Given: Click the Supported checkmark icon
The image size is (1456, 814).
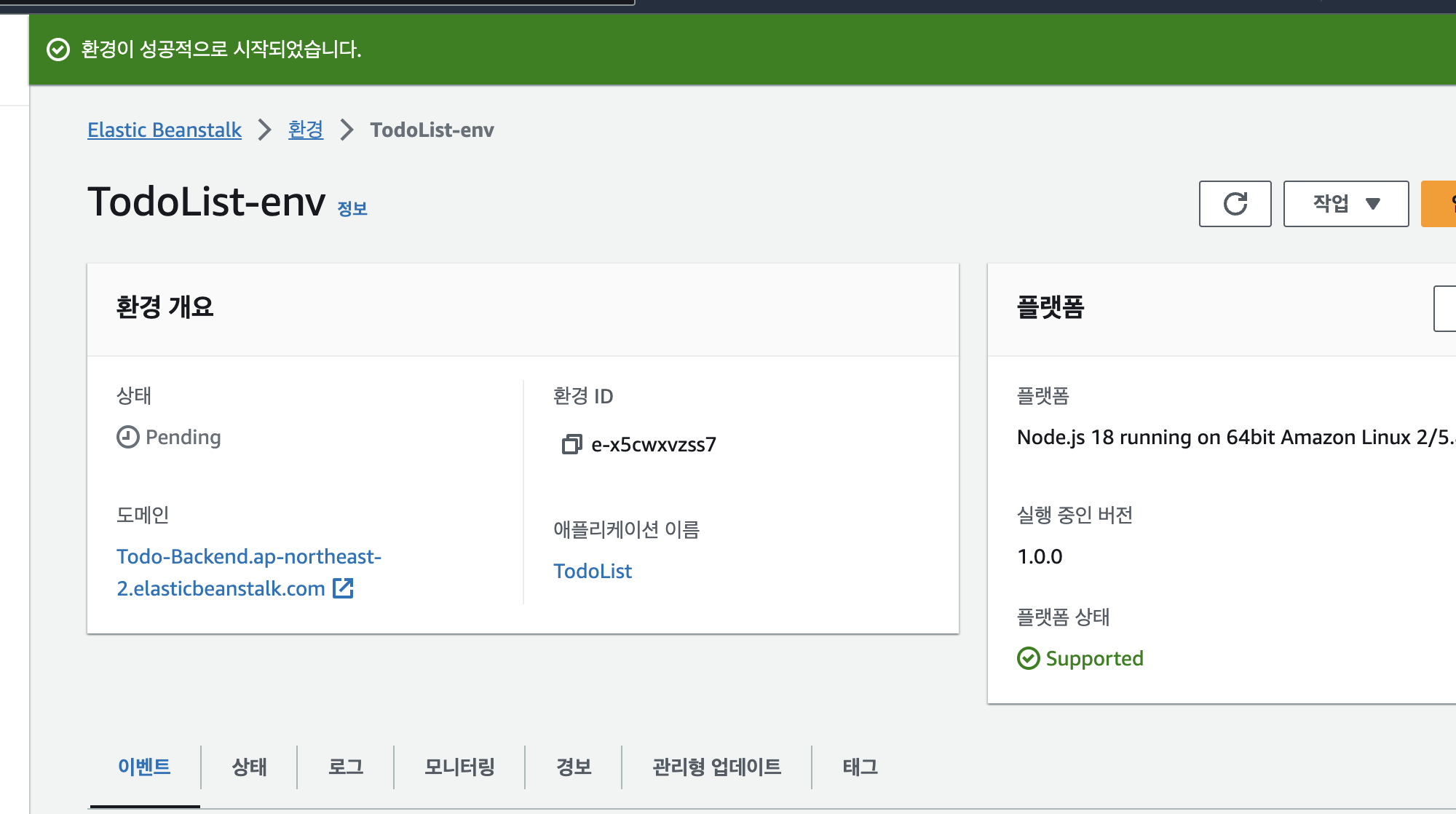Looking at the screenshot, I should coord(1028,658).
